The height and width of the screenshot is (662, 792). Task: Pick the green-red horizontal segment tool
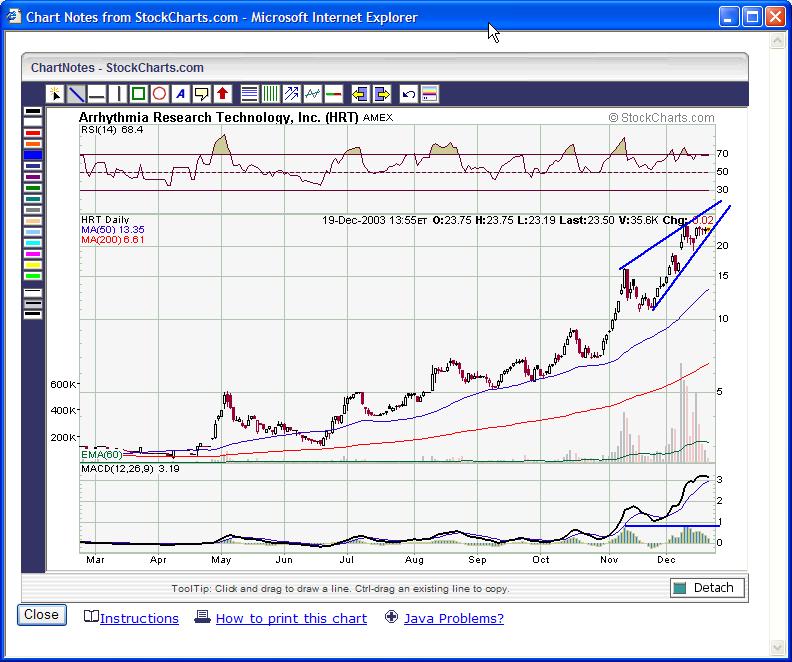tap(333, 94)
